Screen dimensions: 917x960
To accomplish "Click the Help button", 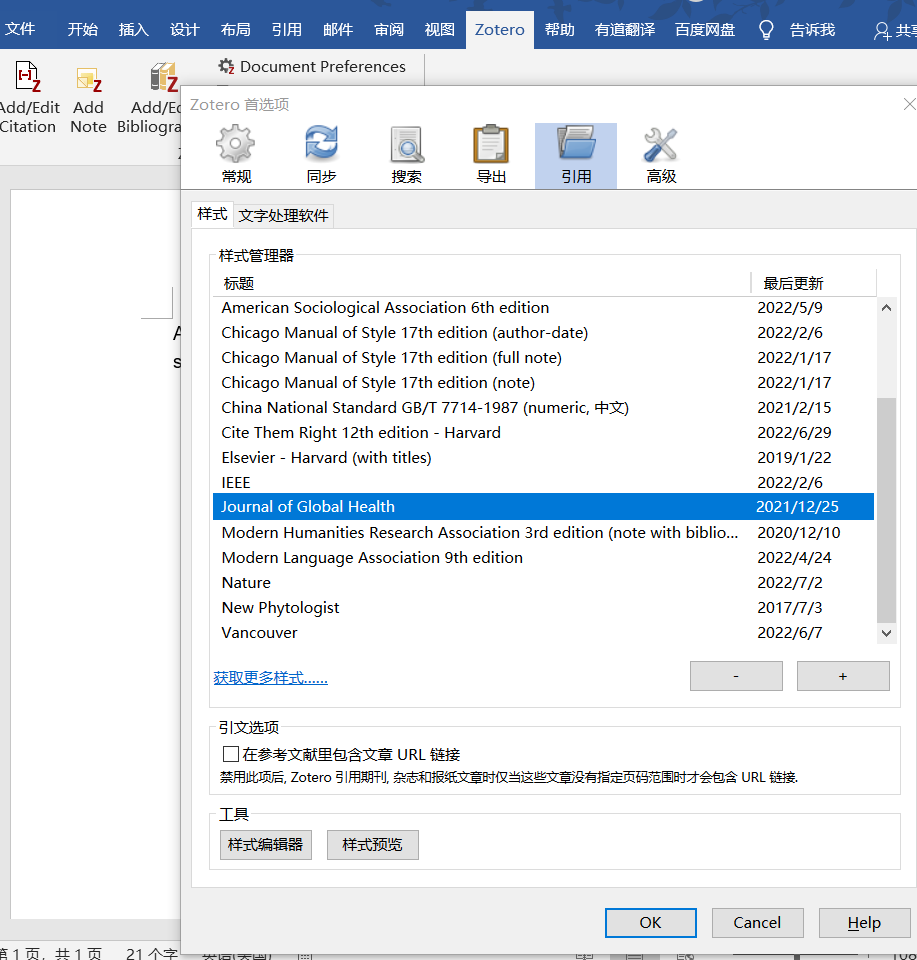I will tap(864, 923).
